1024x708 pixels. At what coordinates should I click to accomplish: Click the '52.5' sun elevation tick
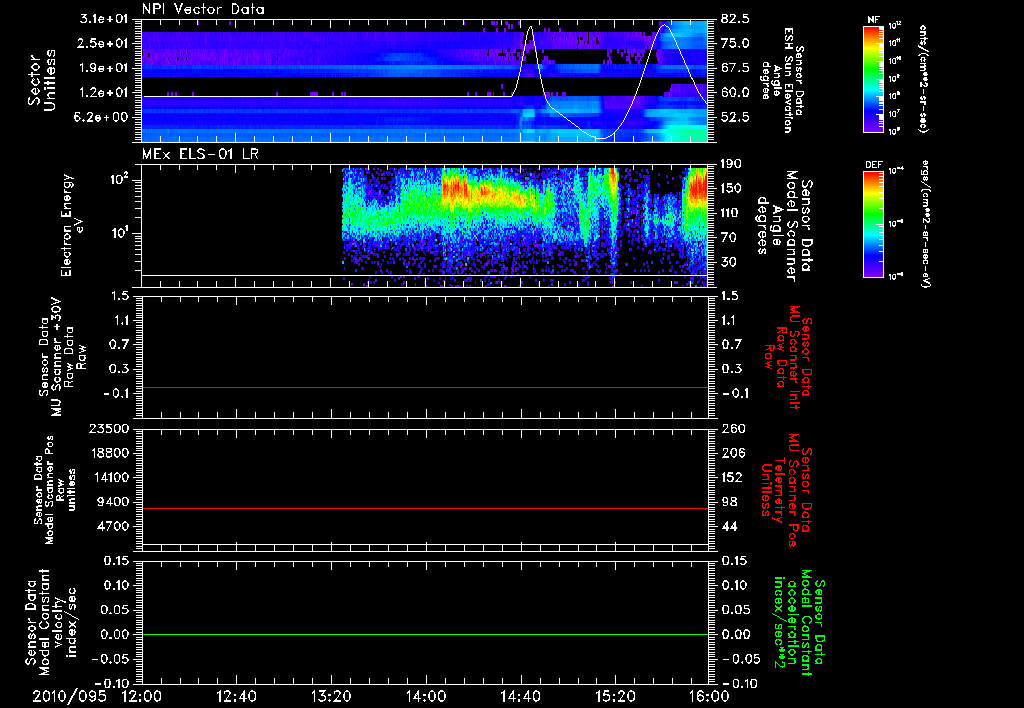[735, 118]
